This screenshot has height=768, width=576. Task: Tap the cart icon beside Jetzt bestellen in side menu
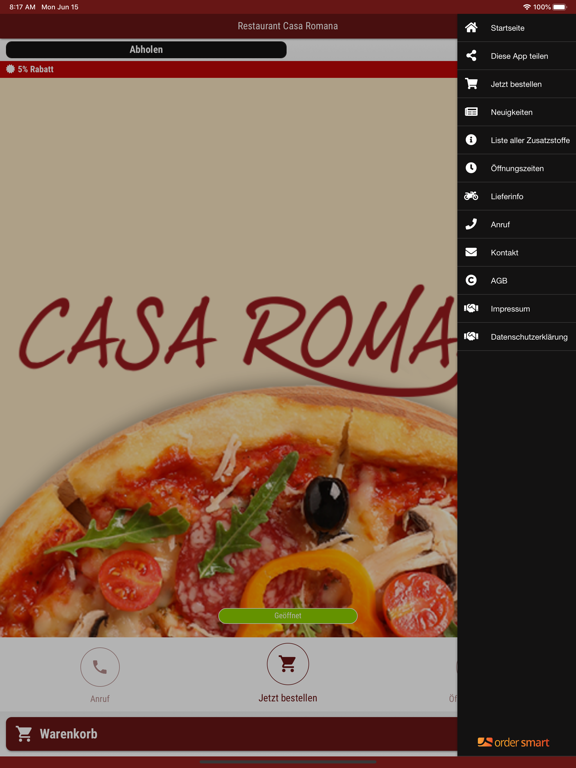point(471,84)
